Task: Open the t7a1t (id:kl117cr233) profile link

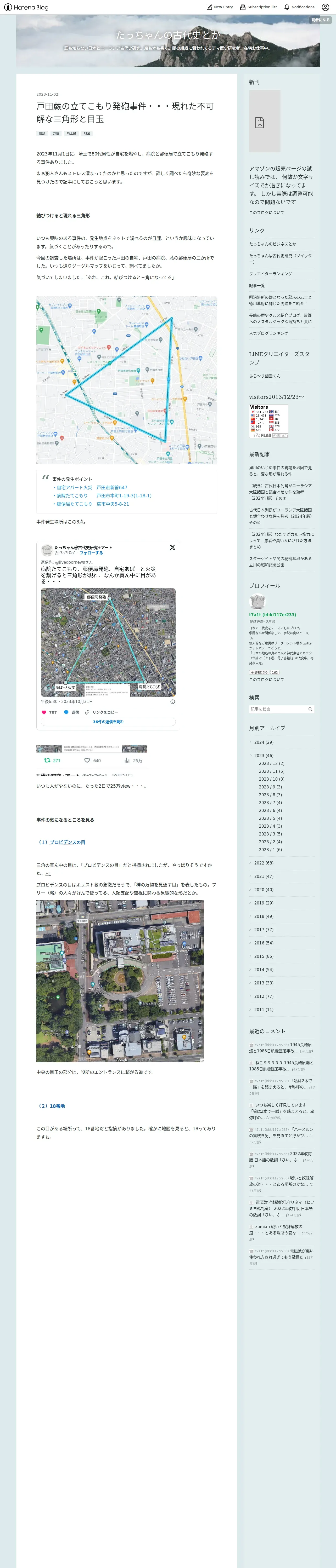Action: (x=273, y=615)
